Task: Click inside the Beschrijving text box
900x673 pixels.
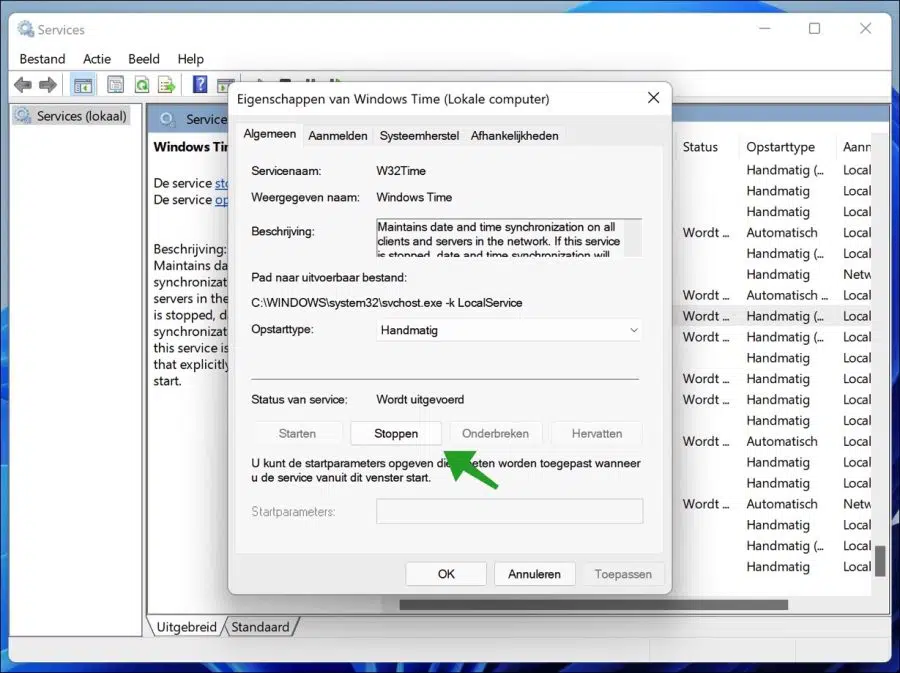Action: [499, 238]
